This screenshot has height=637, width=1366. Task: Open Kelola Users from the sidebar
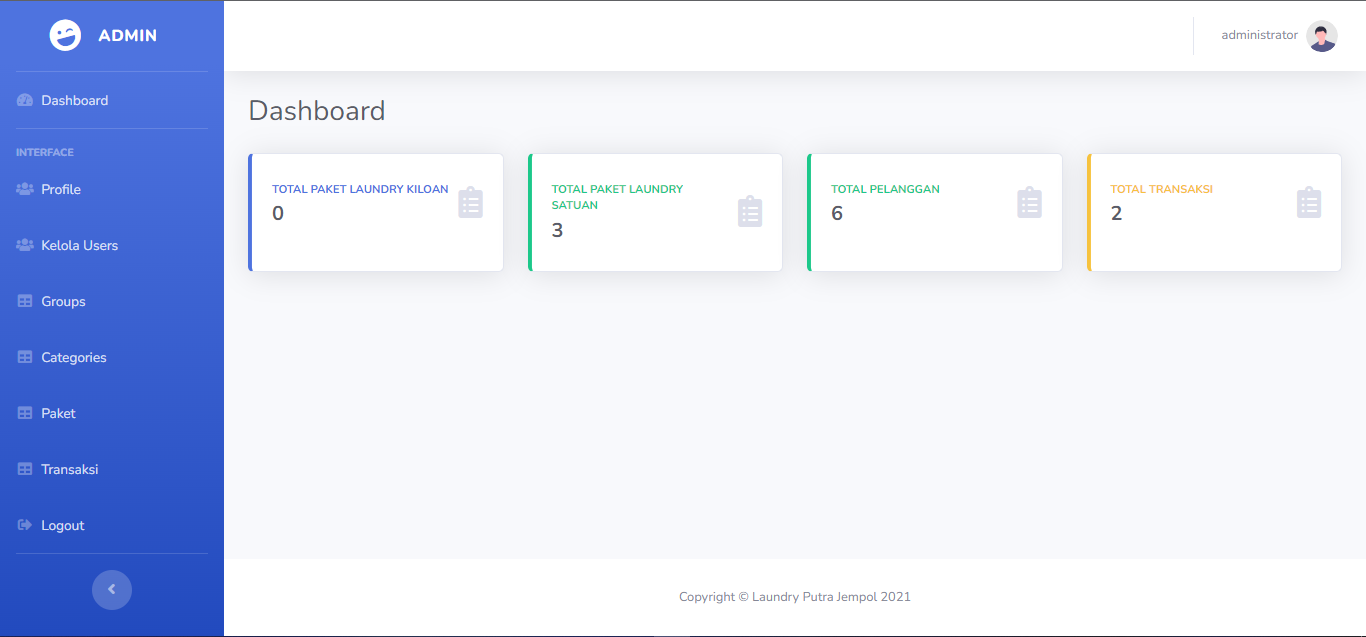coord(79,246)
